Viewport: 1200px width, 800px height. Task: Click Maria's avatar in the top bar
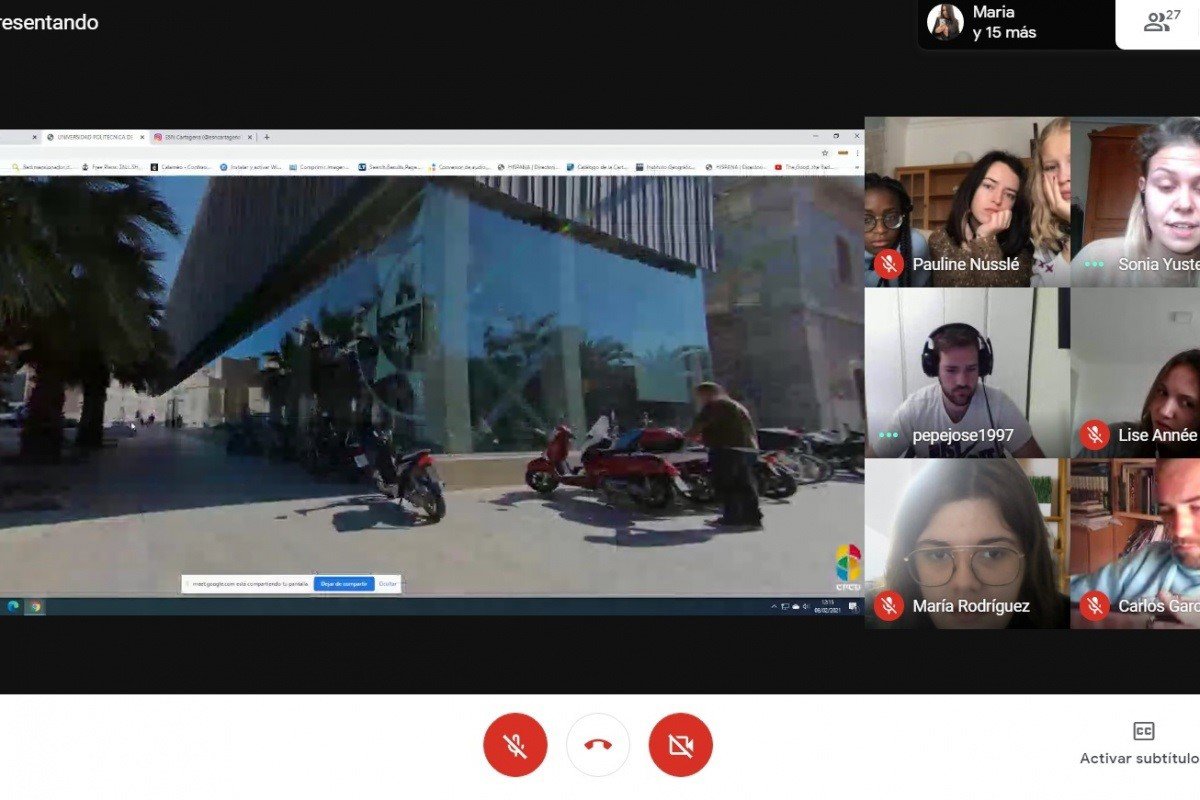coord(945,22)
